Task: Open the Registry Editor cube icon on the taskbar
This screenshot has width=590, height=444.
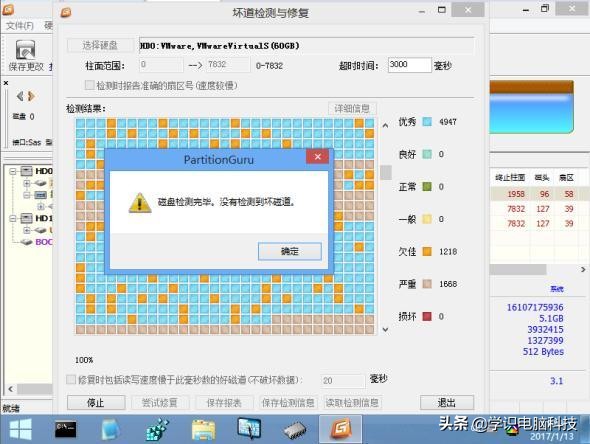Action: [157, 429]
